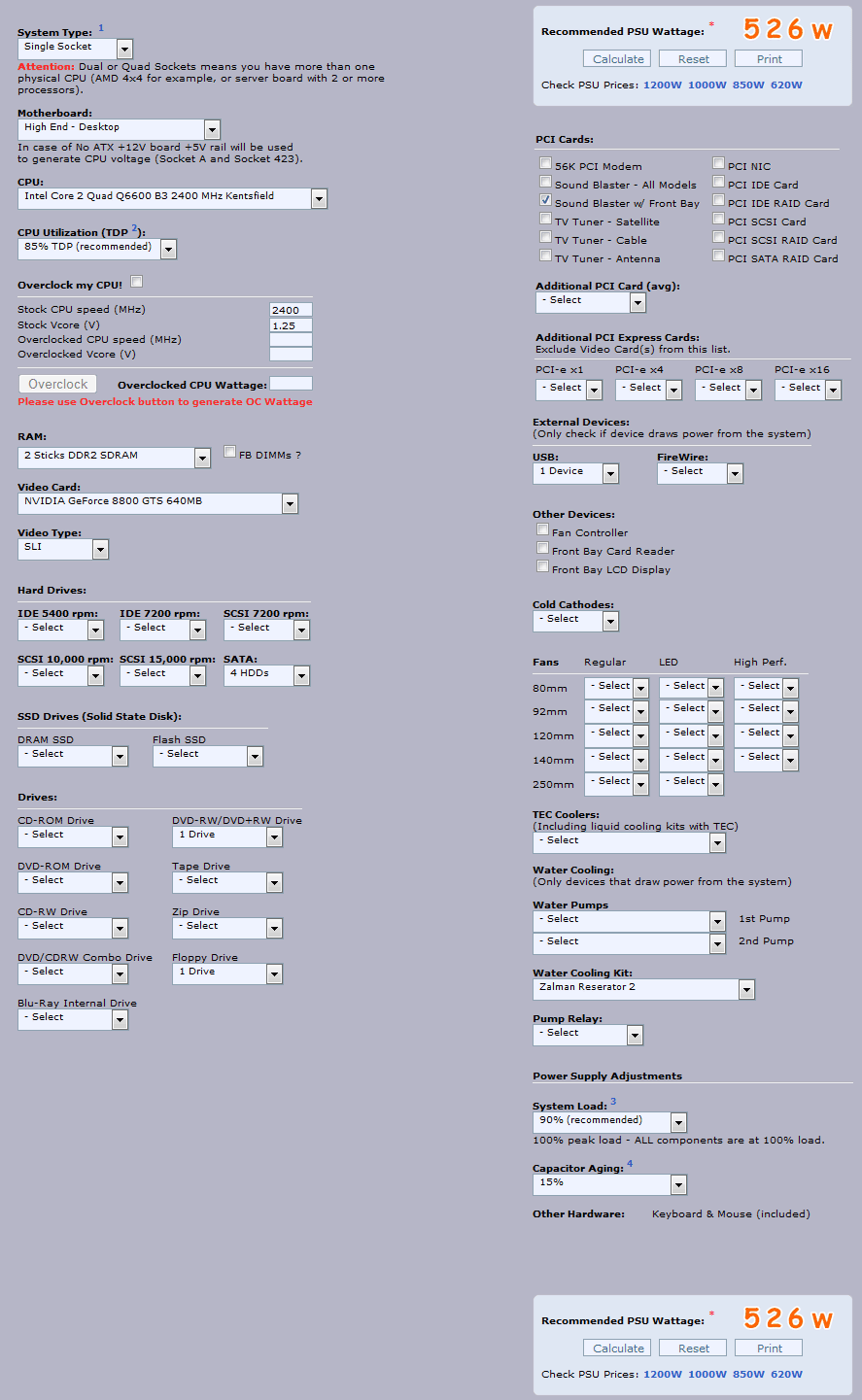Check the PCI SATA RAID Card box
Image resolution: width=862 pixels, height=1400 pixels.
(x=718, y=256)
